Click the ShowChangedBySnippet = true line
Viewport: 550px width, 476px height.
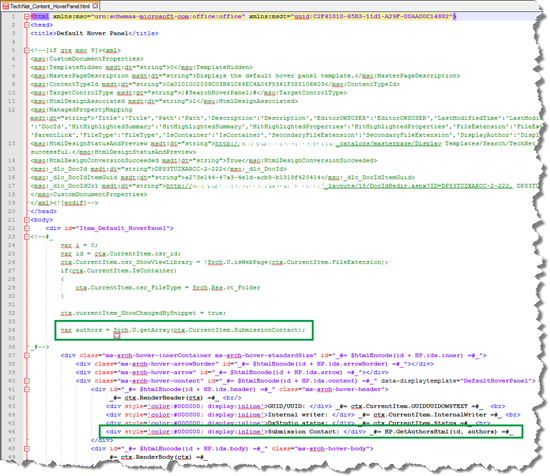point(143,313)
